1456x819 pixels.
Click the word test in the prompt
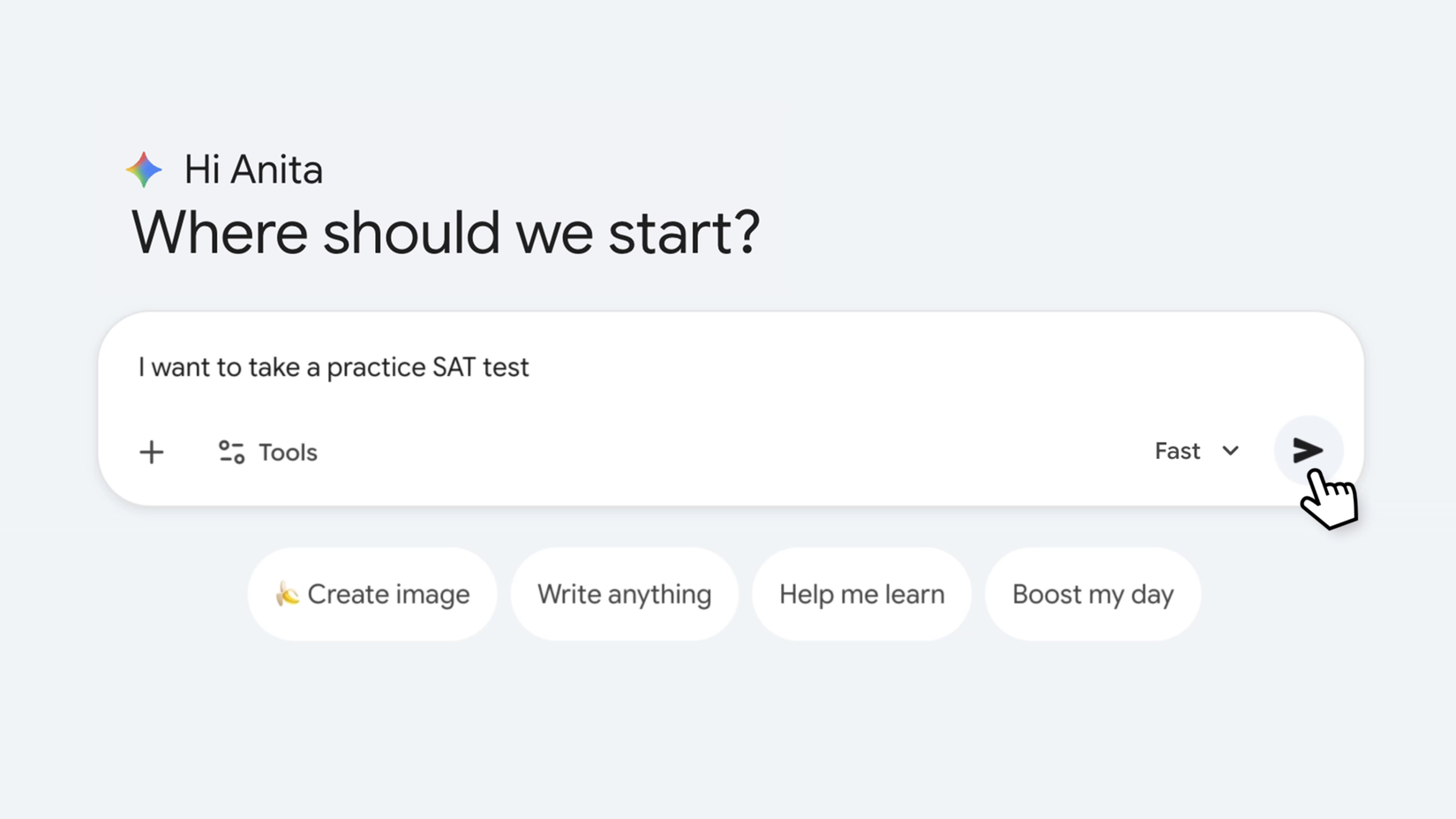click(506, 367)
